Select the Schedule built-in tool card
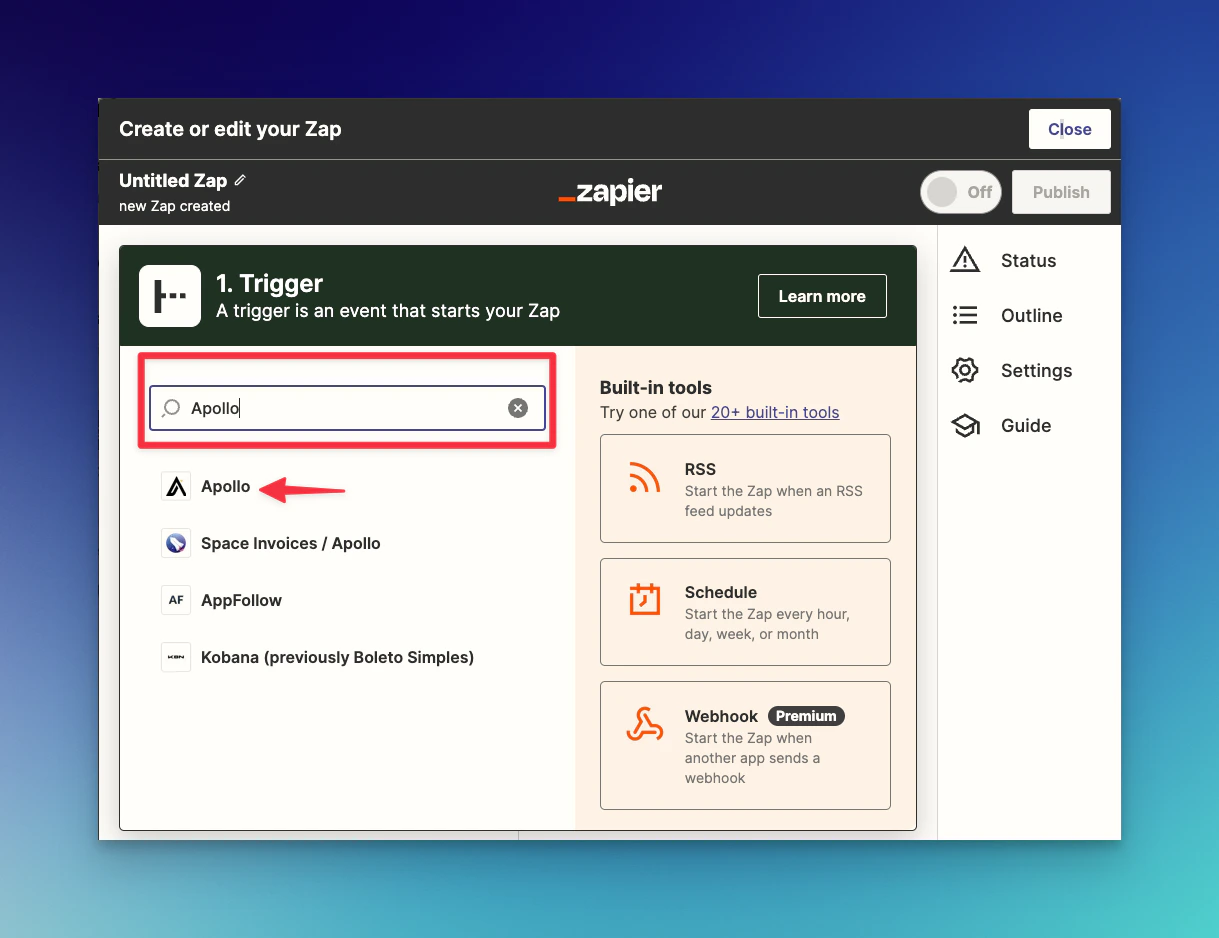This screenshot has height=938, width=1219. (745, 612)
